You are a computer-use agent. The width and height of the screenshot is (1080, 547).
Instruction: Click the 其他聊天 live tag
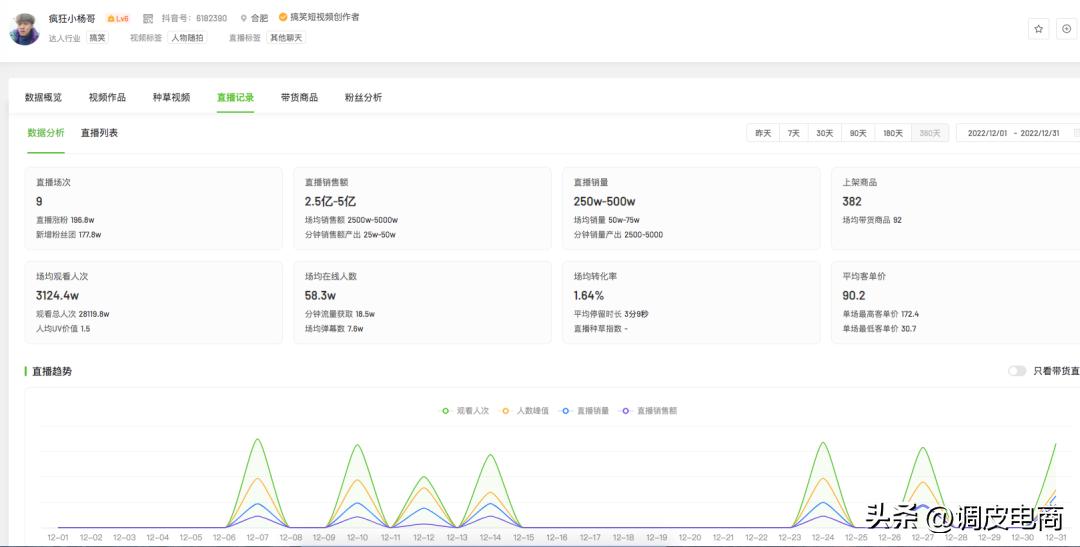pyautogui.click(x=286, y=38)
